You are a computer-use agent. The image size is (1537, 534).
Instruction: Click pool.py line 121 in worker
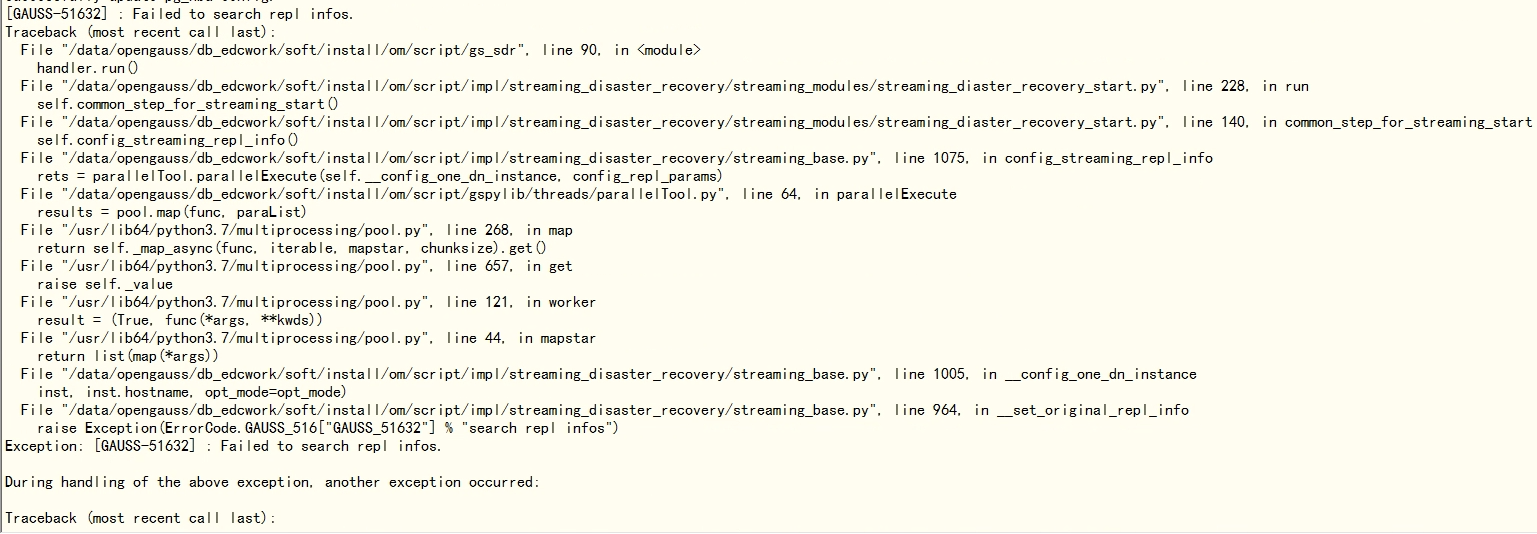[x=308, y=302]
